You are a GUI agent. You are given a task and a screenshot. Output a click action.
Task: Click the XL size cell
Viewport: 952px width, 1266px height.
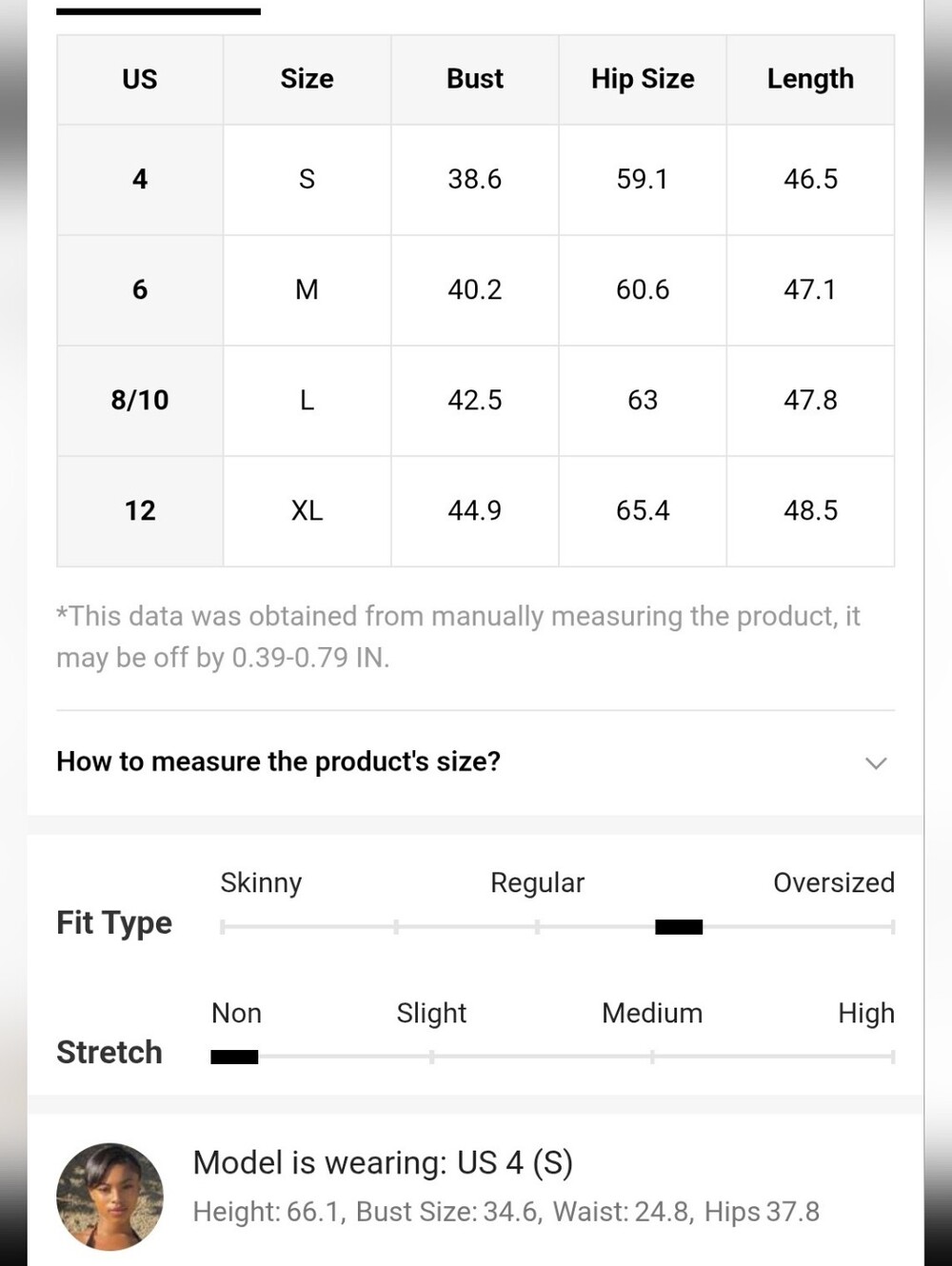pos(307,510)
